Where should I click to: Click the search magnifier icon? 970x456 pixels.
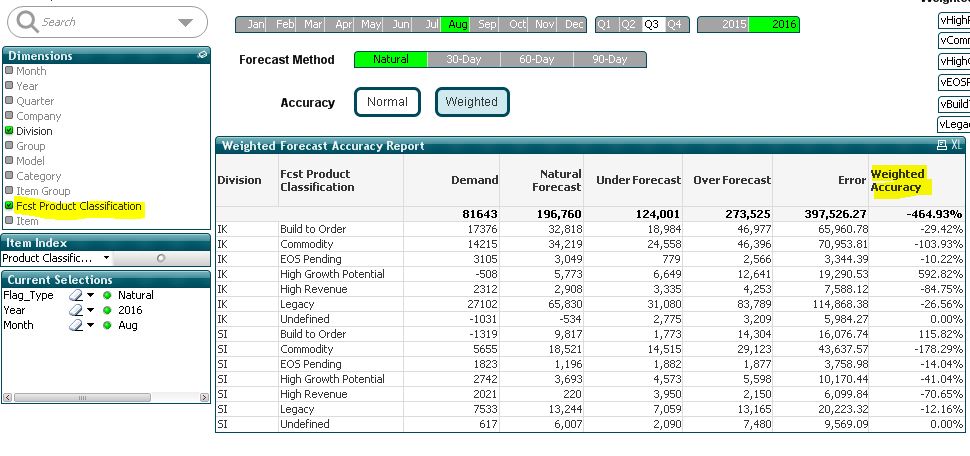[28, 22]
